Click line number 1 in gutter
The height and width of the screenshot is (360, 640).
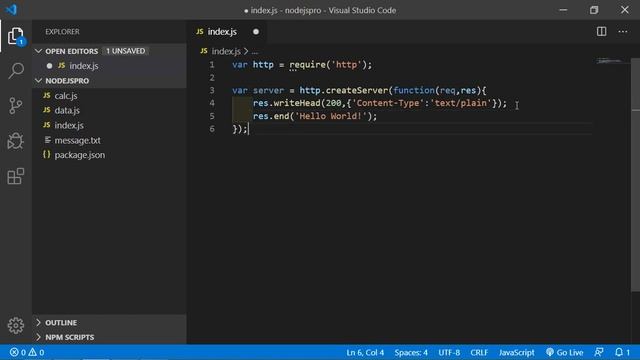tap(212, 64)
